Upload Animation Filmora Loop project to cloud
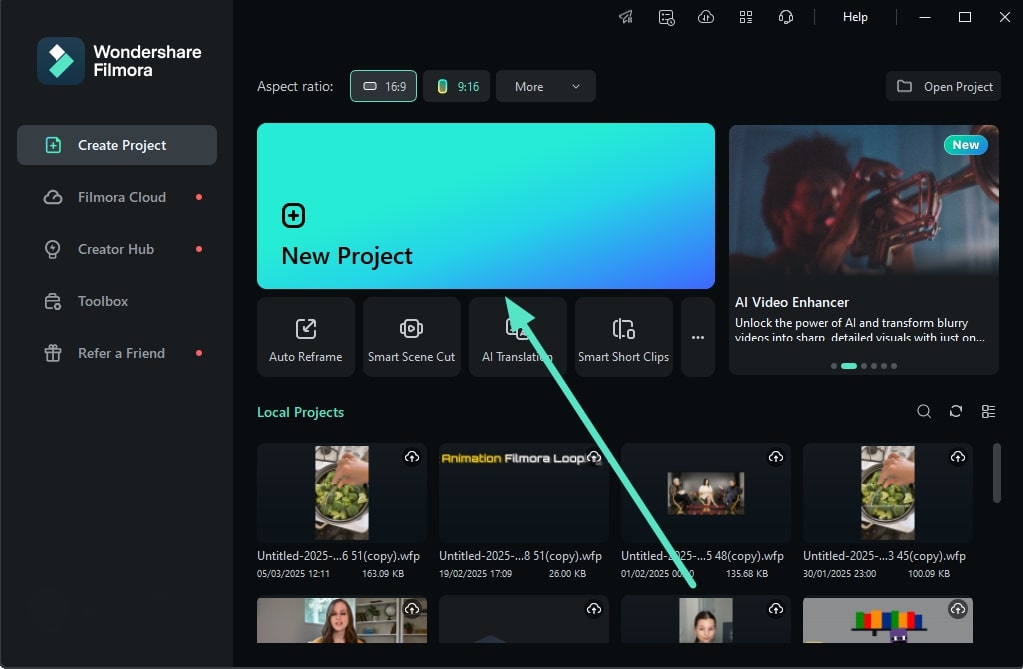 (x=594, y=457)
